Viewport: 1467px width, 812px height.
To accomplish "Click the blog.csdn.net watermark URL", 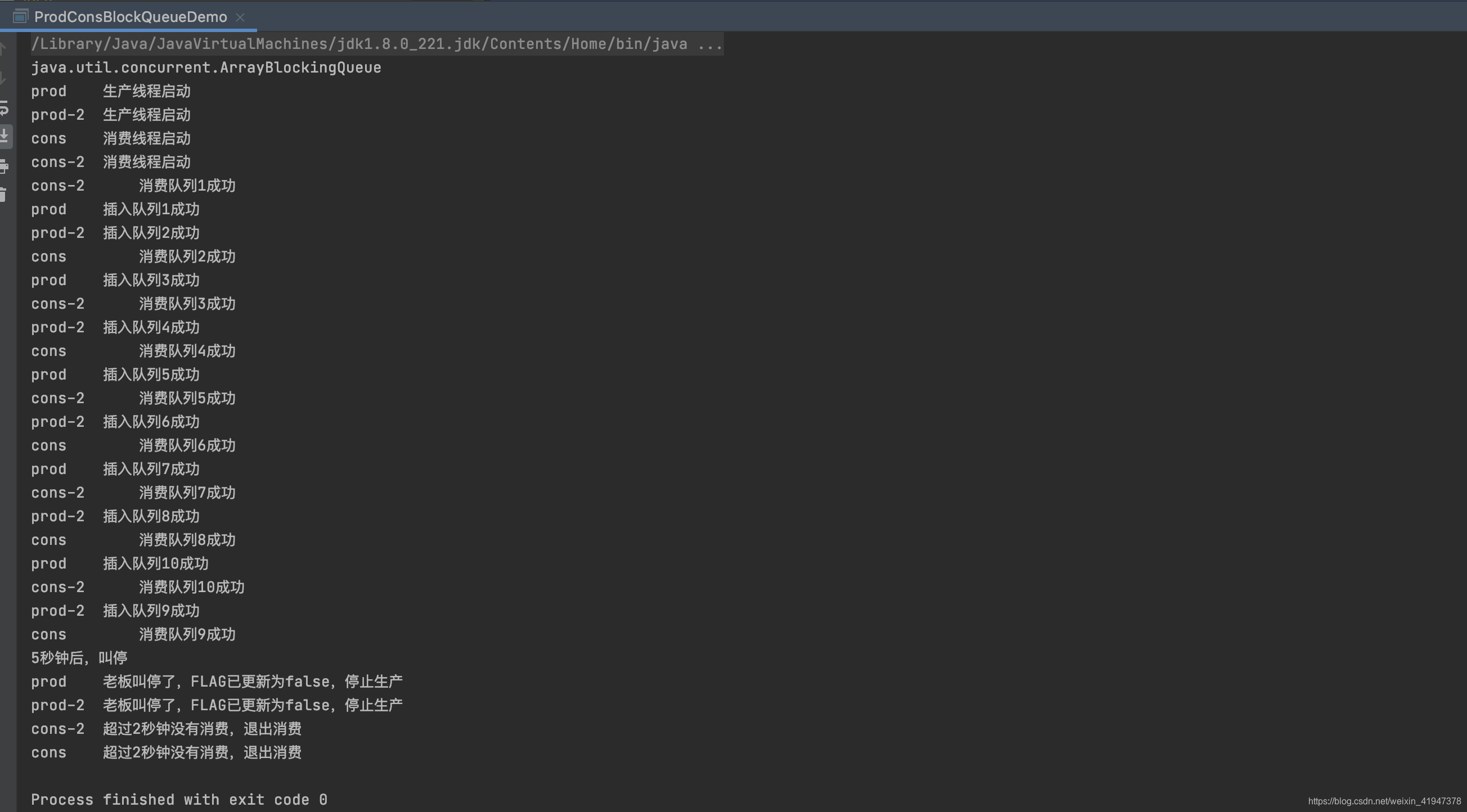I will (1384, 801).
